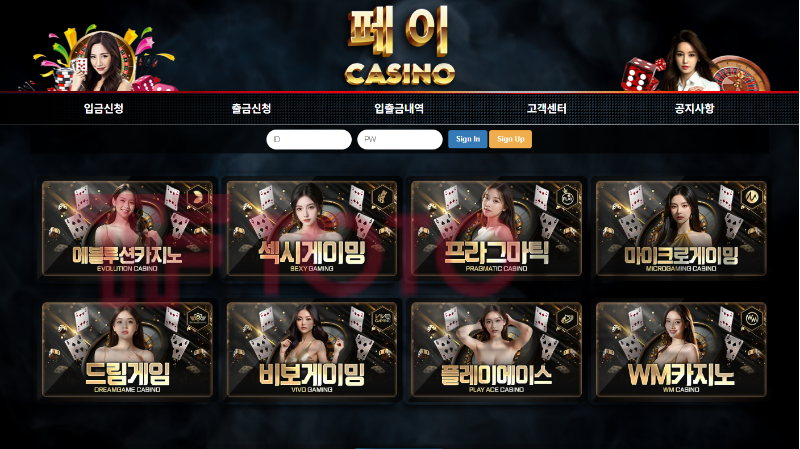The image size is (800, 449).
Task: Open the Vivo Gaming game tile
Action: (x=312, y=350)
